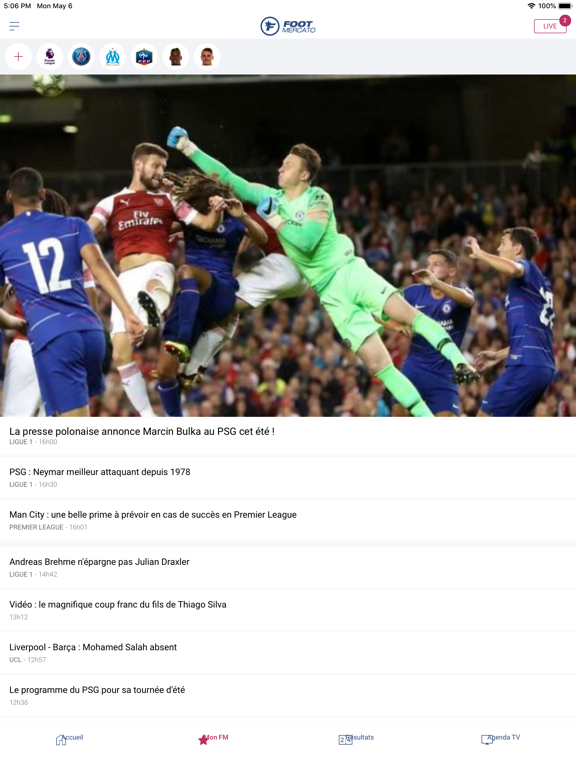Select the Premier League favorite icon
The height and width of the screenshot is (768, 576).
click(49, 57)
